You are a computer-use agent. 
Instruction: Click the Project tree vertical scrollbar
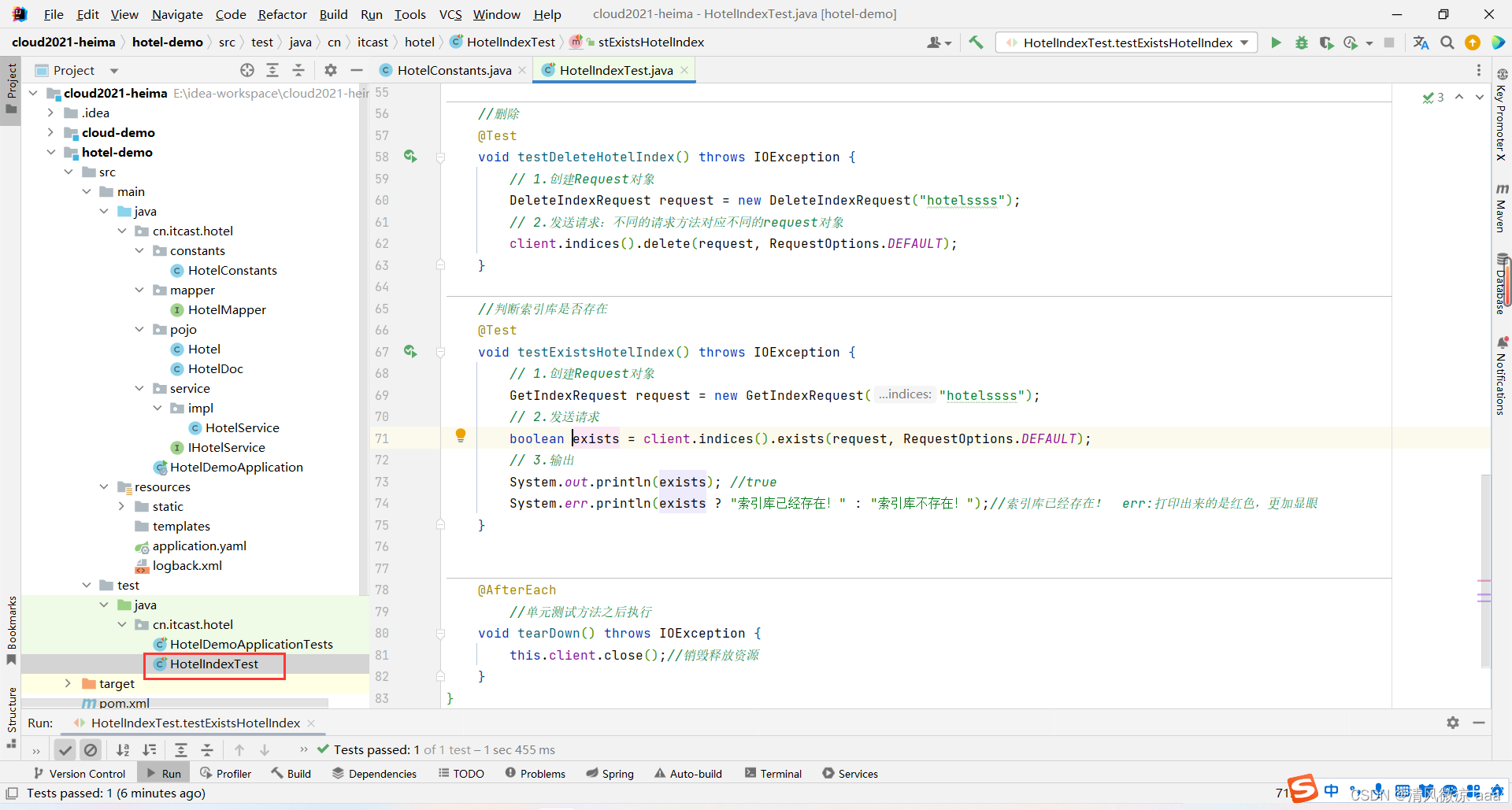click(x=364, y=338)
